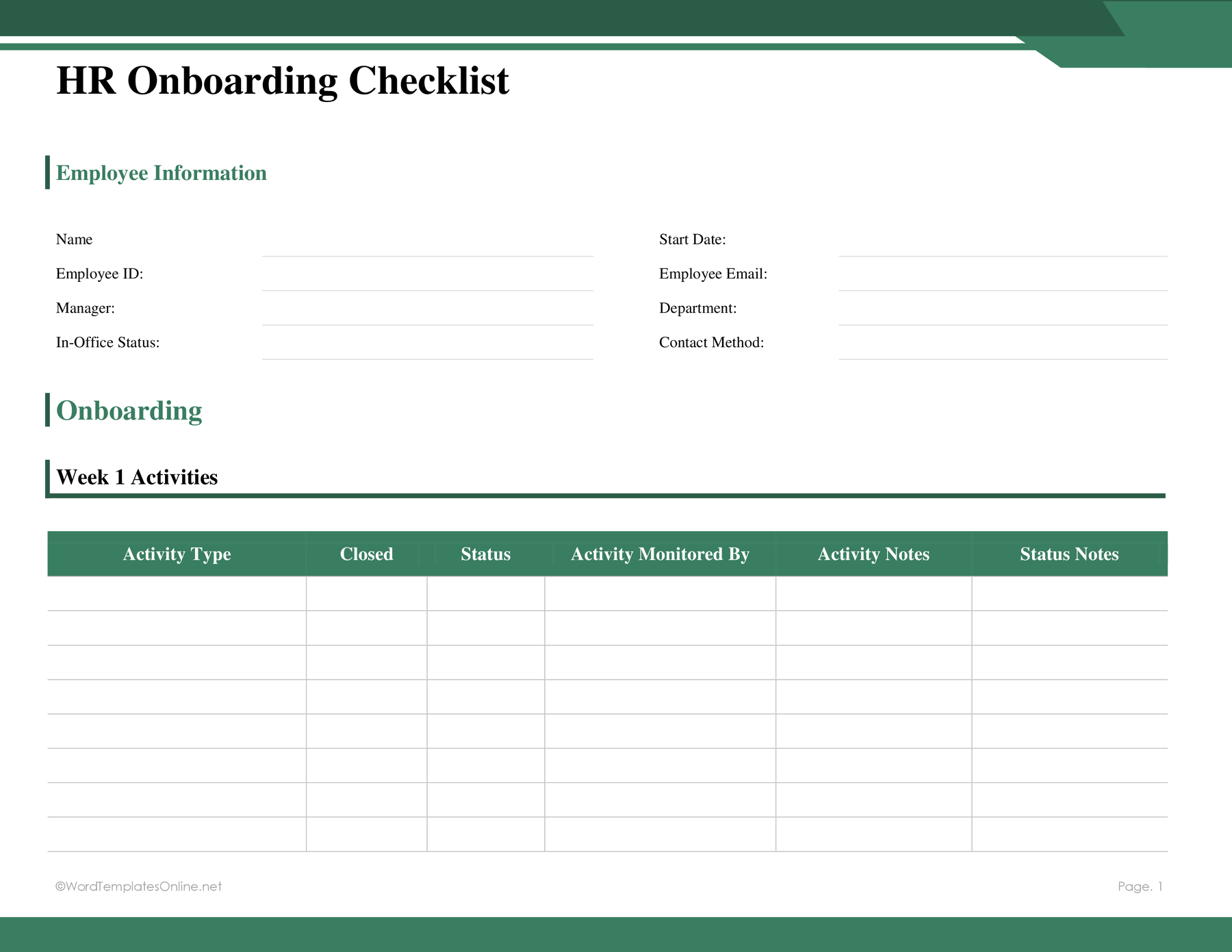This screenshot has height=952, width=1232.
Task: Click the Employee Email: label
Action: tap(713, 274)
